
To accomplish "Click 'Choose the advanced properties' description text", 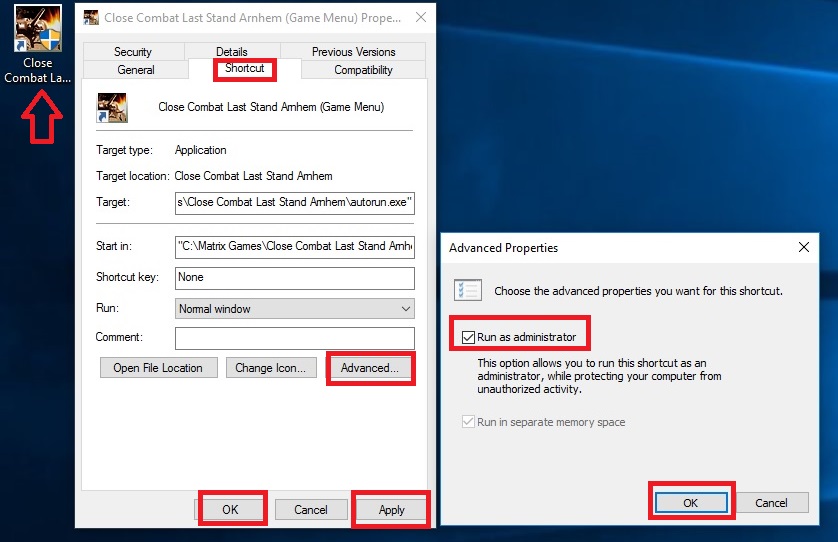I will [x=638, y=291].
